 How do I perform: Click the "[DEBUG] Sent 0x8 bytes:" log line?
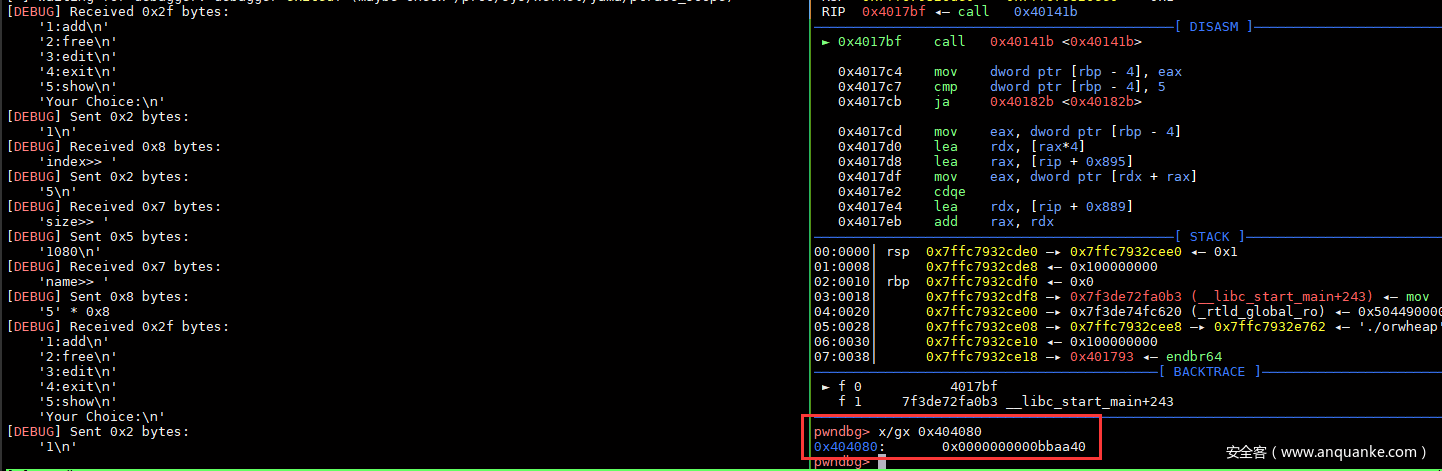coord(98,296)
